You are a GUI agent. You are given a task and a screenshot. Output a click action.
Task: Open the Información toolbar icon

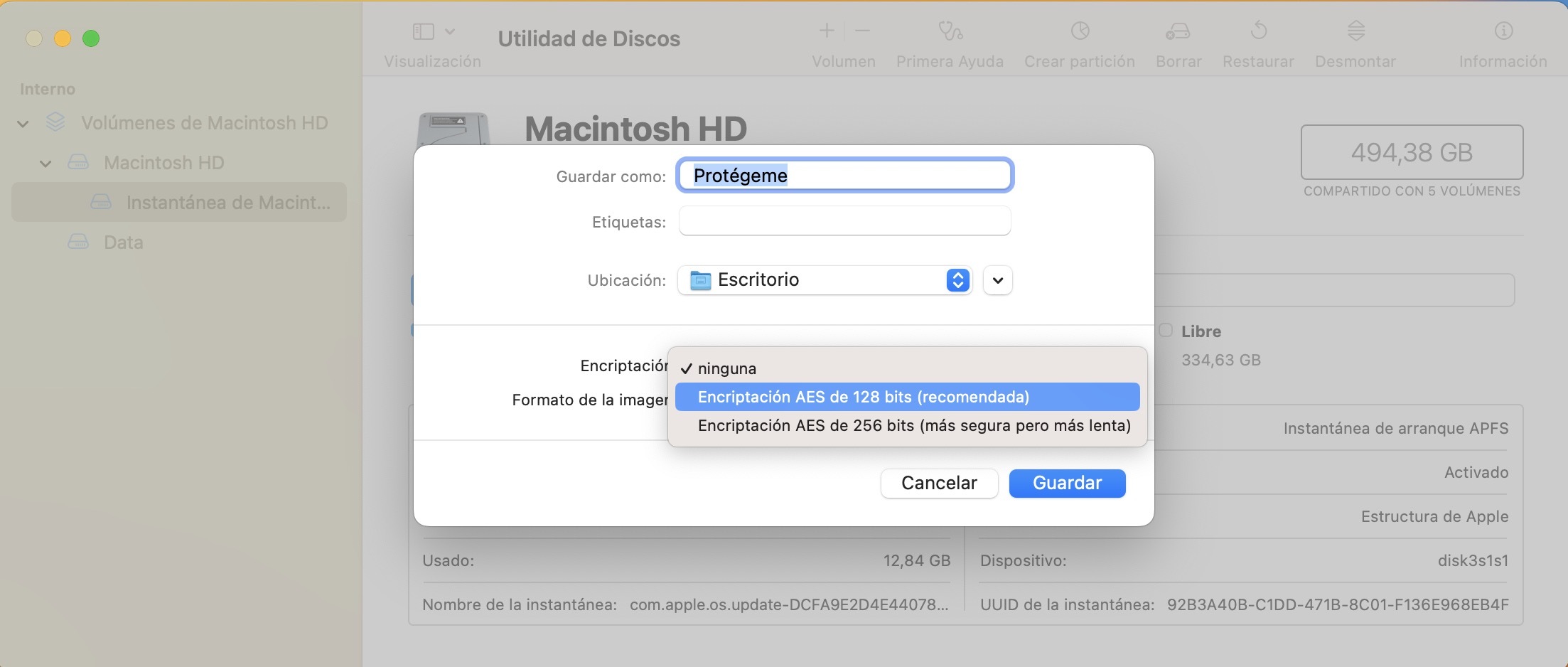click(1503, 31)
